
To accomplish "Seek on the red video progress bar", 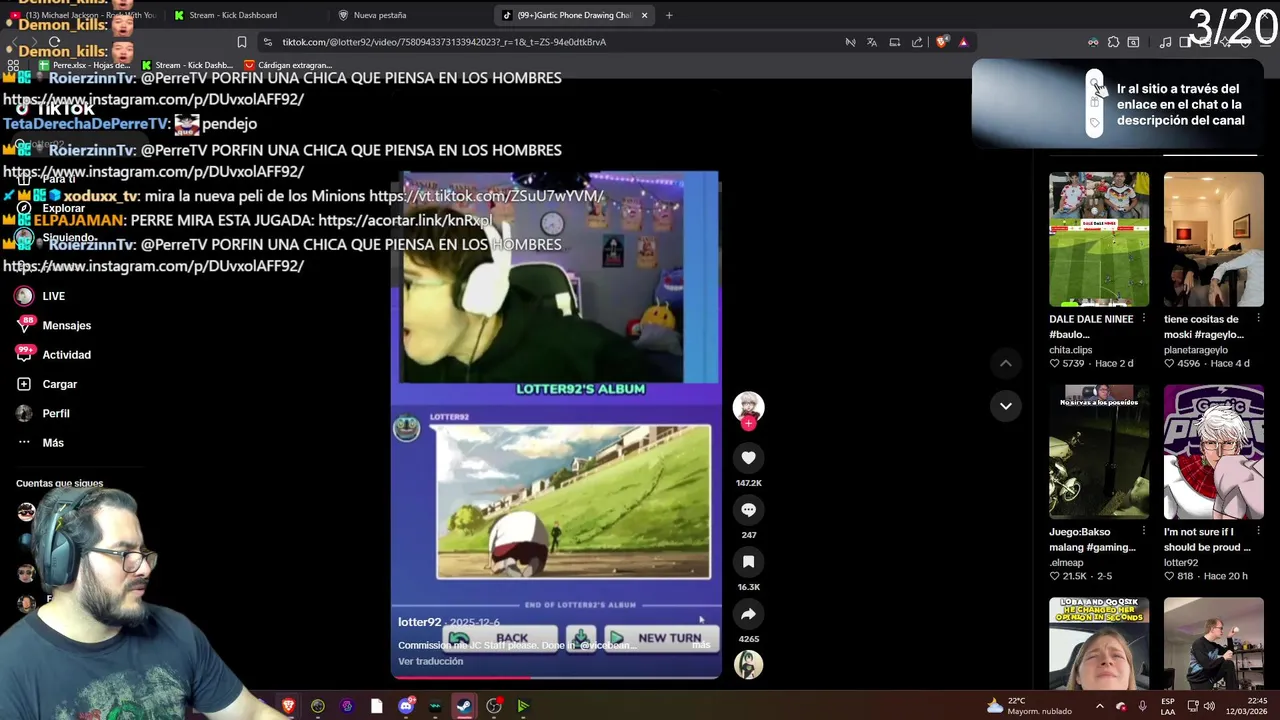I will click(x=556, y=676).
